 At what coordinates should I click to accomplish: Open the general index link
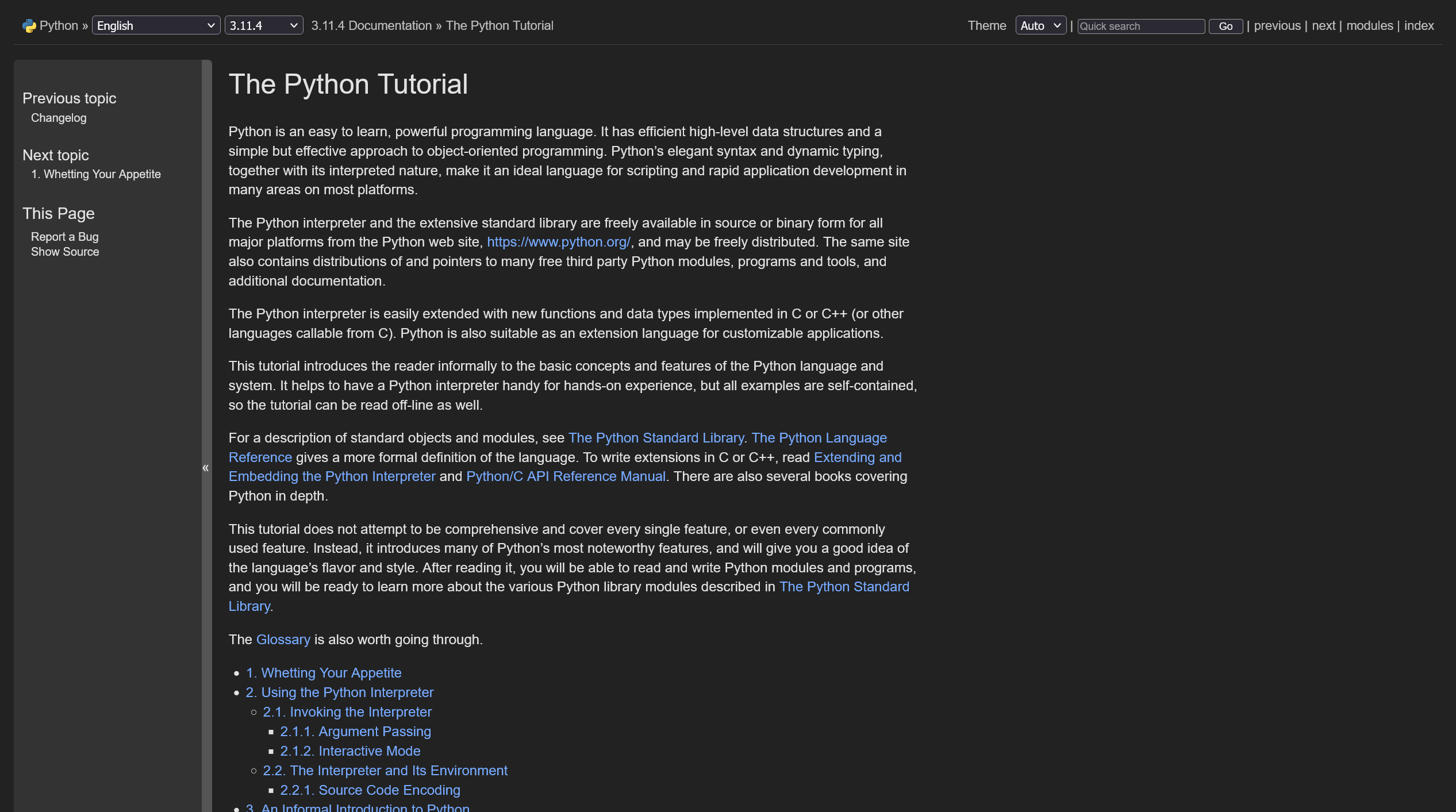click(1419, 26)
